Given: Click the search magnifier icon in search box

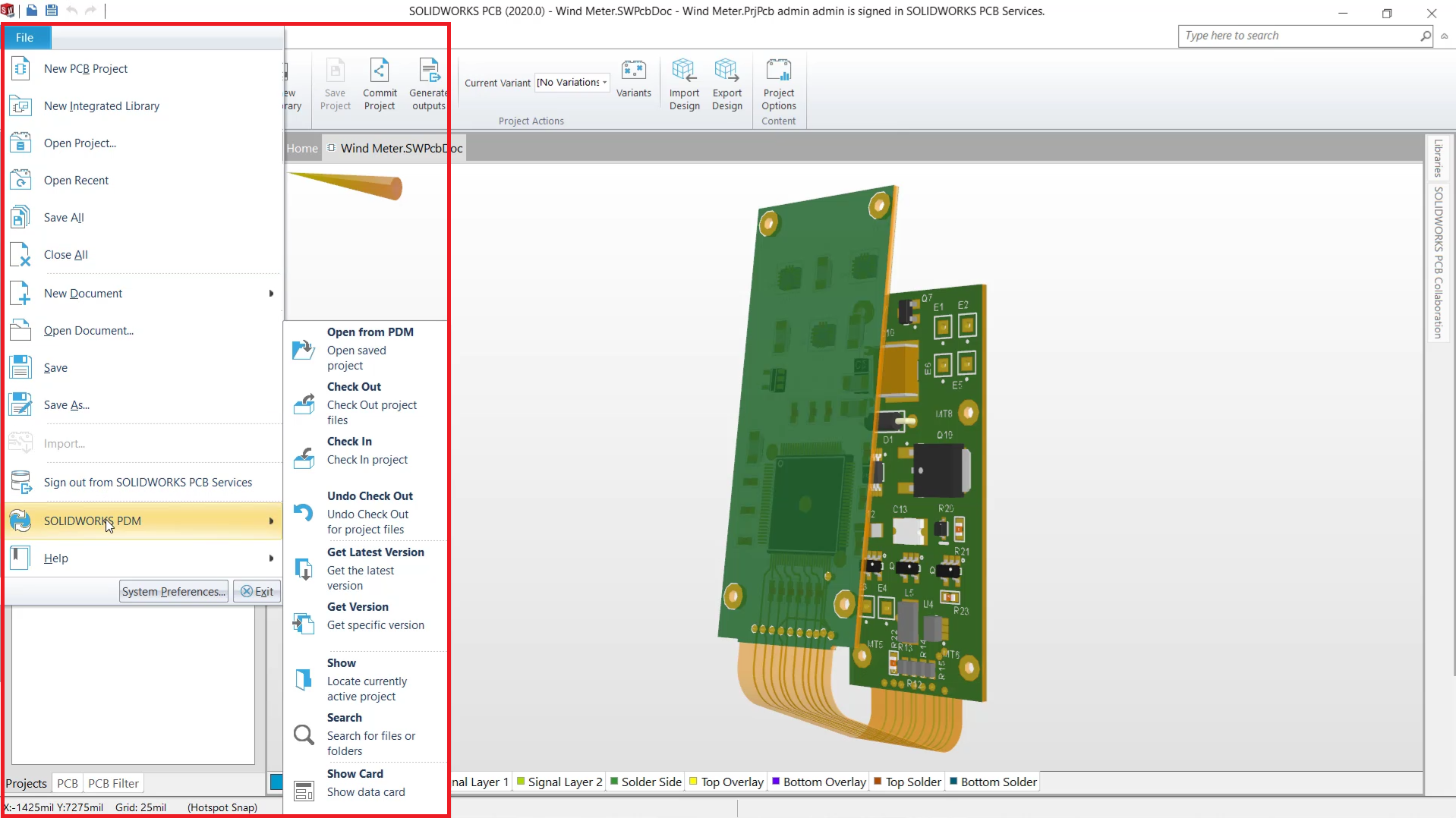Looking at the screenshot, I should tap(1426, 36).
